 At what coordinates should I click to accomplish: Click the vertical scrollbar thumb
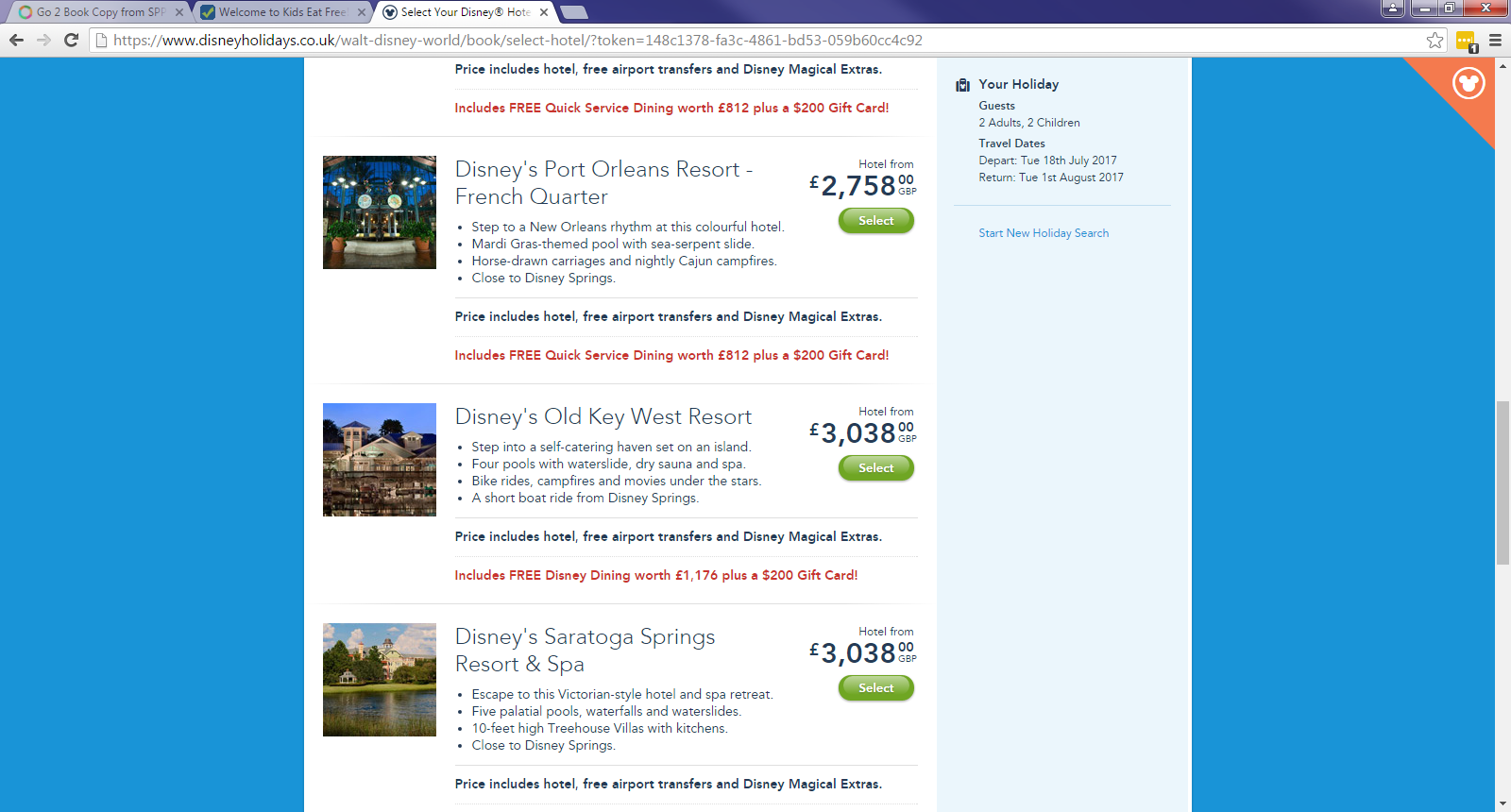click(1503, 482)
